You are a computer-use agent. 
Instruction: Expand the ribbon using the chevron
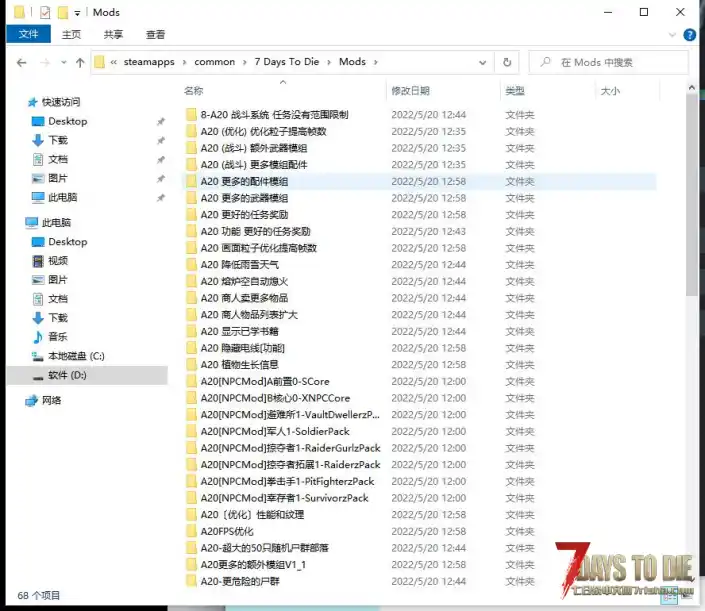click(673, 34)
